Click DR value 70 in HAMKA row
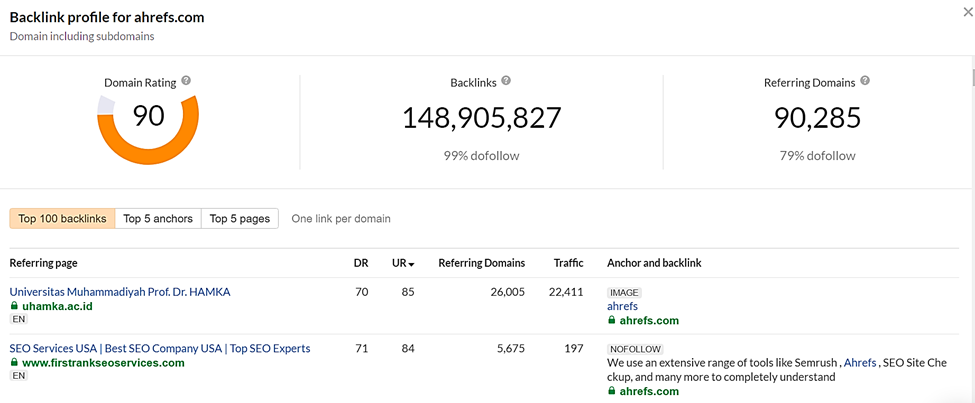This screenshot has width=975, height=403. tap(361, 292)
